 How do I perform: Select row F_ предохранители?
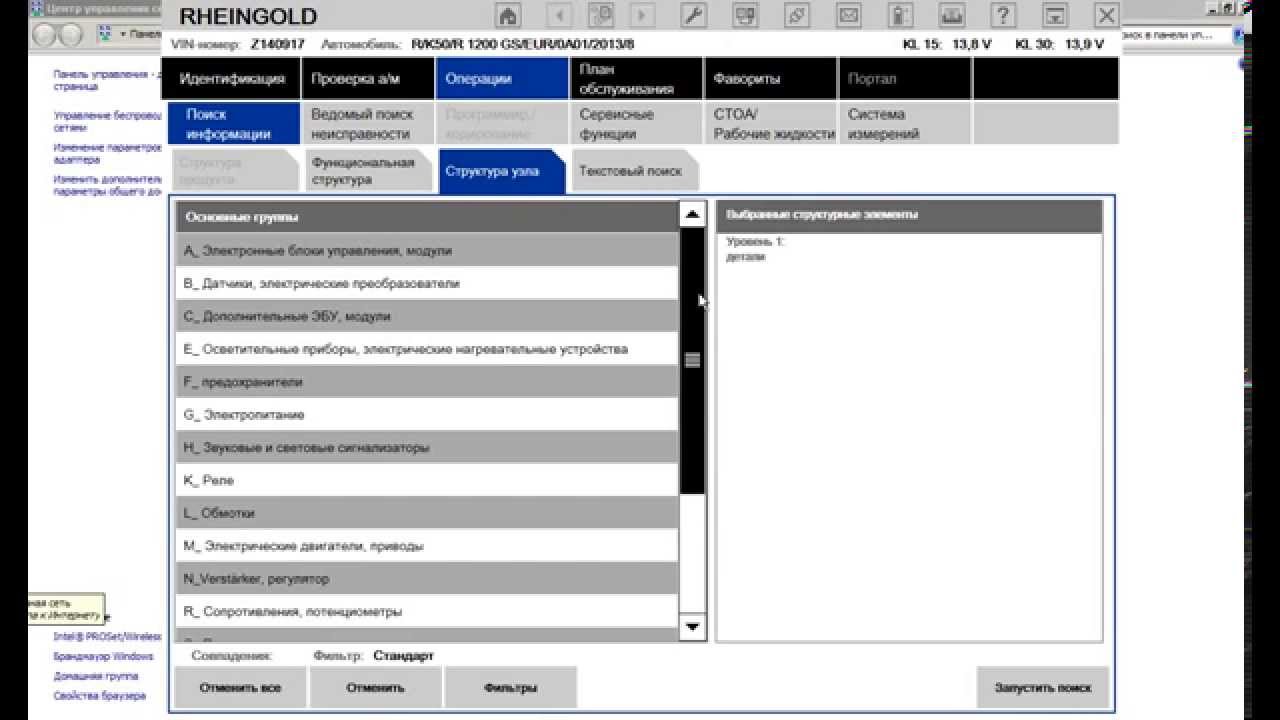coord(427,382)
